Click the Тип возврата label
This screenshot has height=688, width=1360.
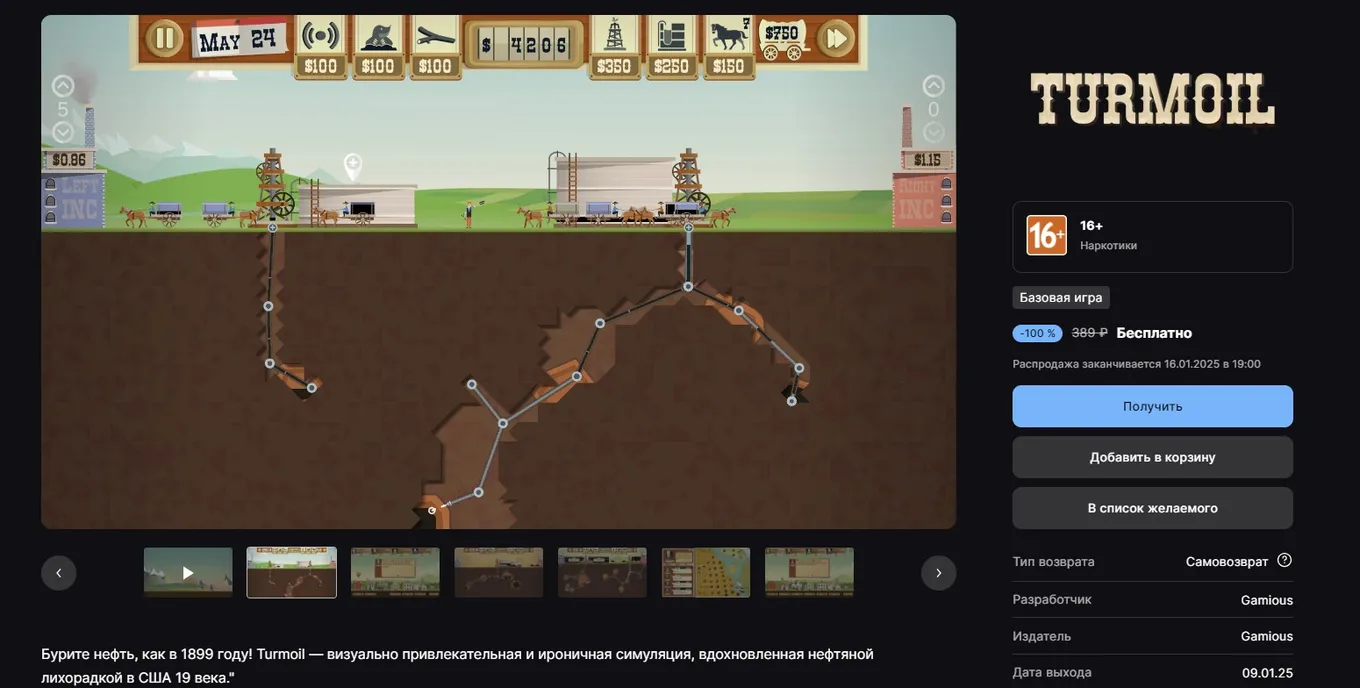1054,562
